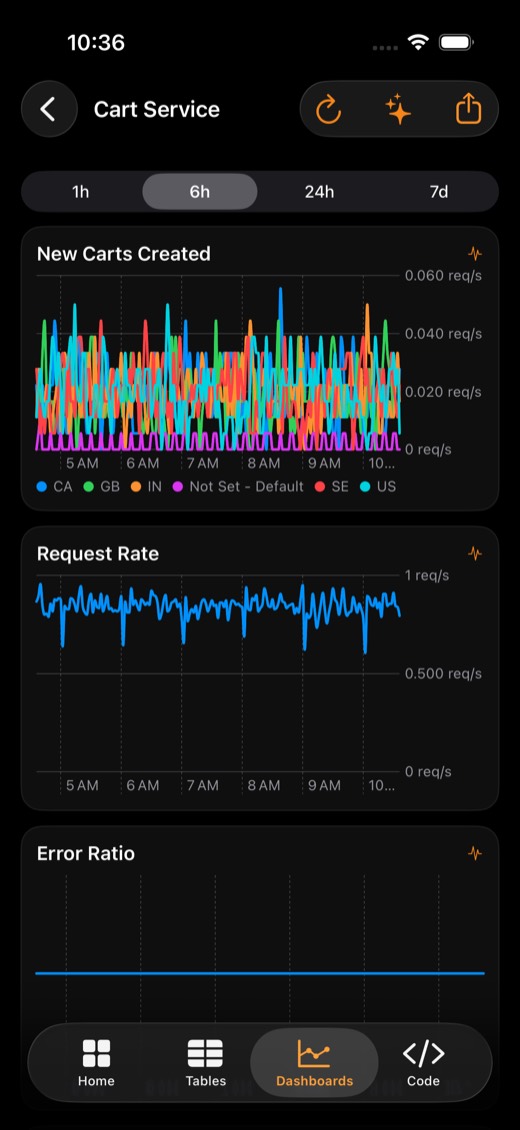Tap the Request Rate title
Viewport: 520px width, 1130px height.
click(98, 553)
